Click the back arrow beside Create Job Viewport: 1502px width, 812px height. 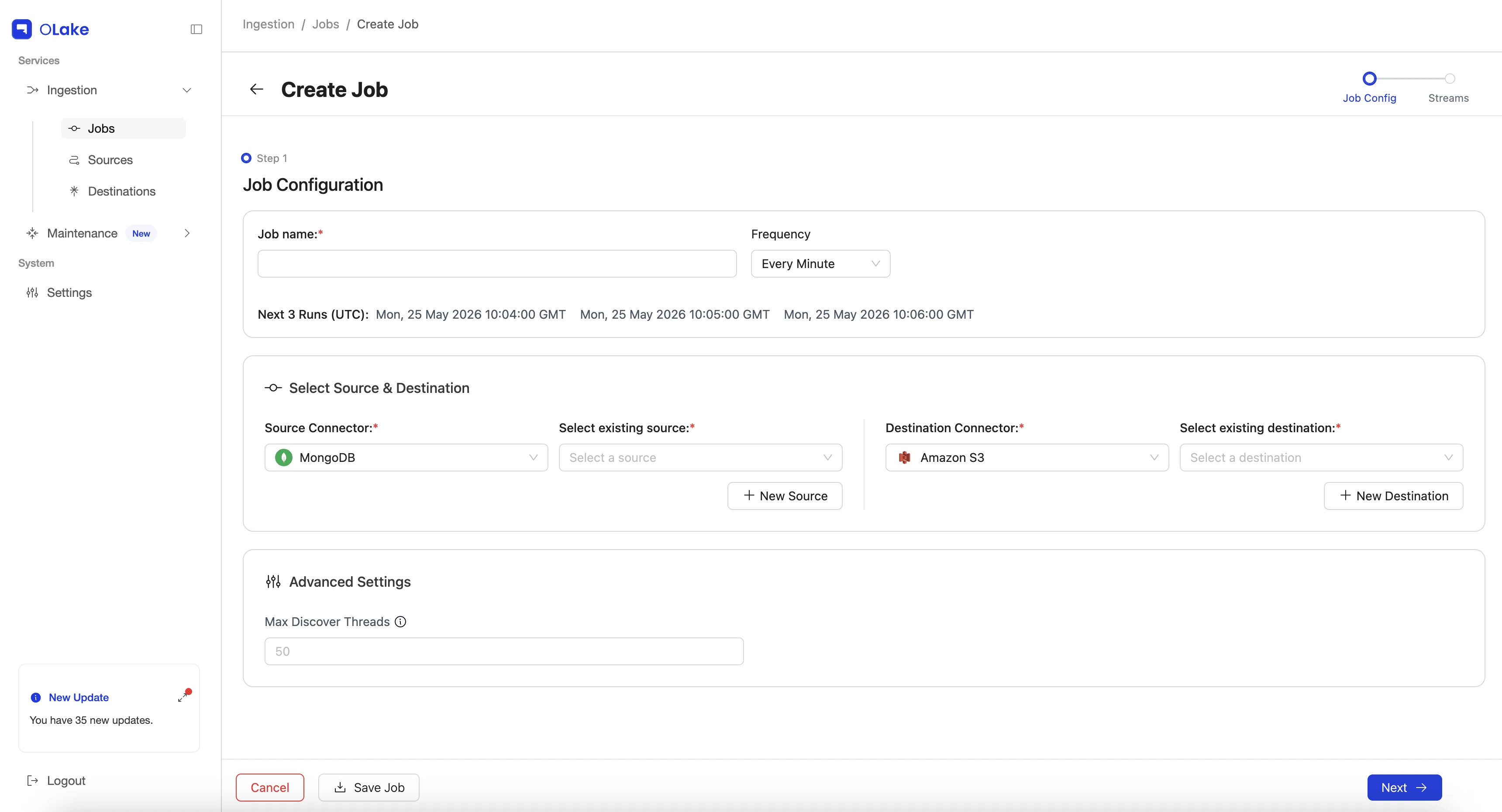(x=257, y=89)
